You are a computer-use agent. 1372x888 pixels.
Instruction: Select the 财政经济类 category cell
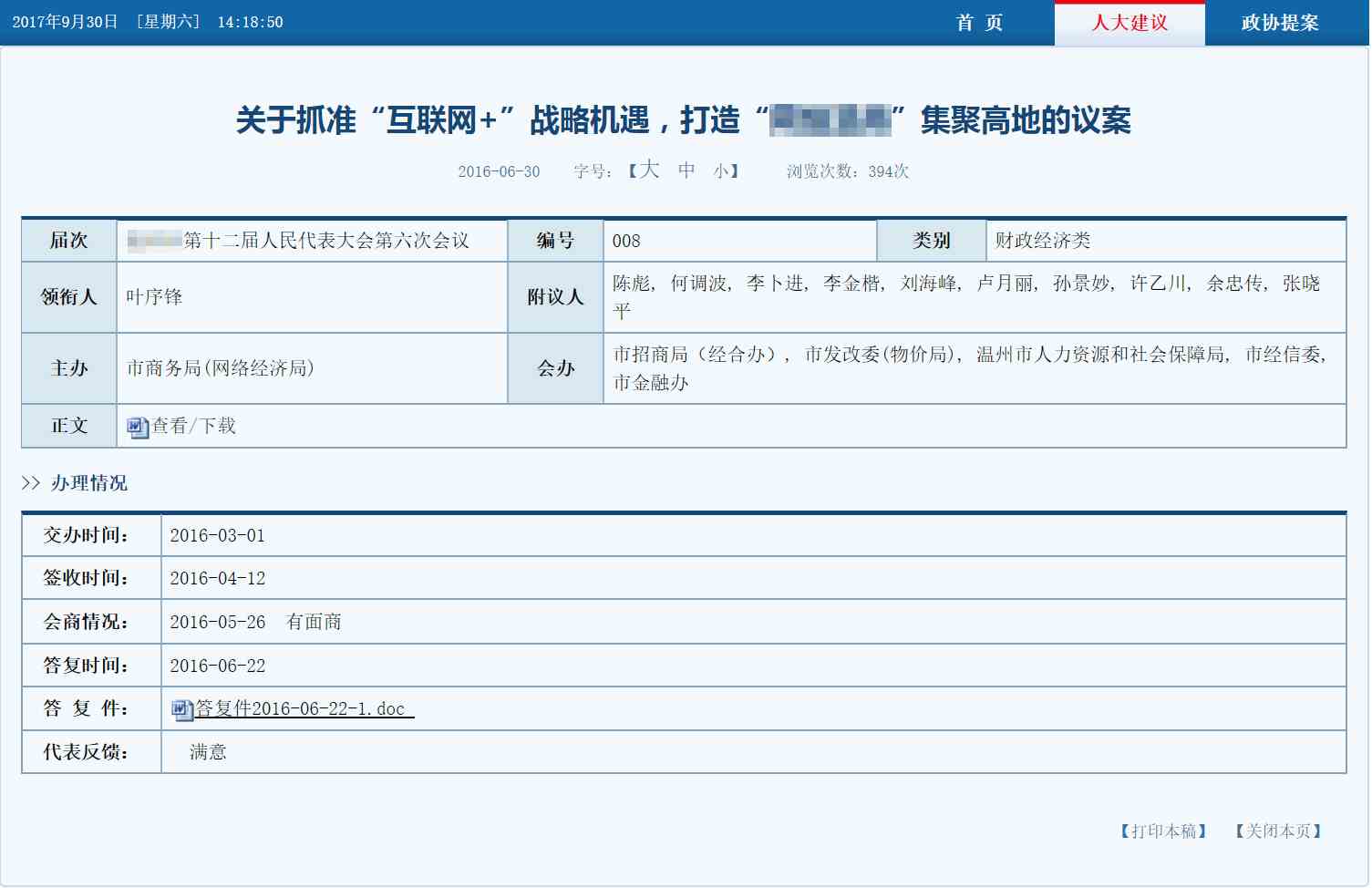point(1043,241)
